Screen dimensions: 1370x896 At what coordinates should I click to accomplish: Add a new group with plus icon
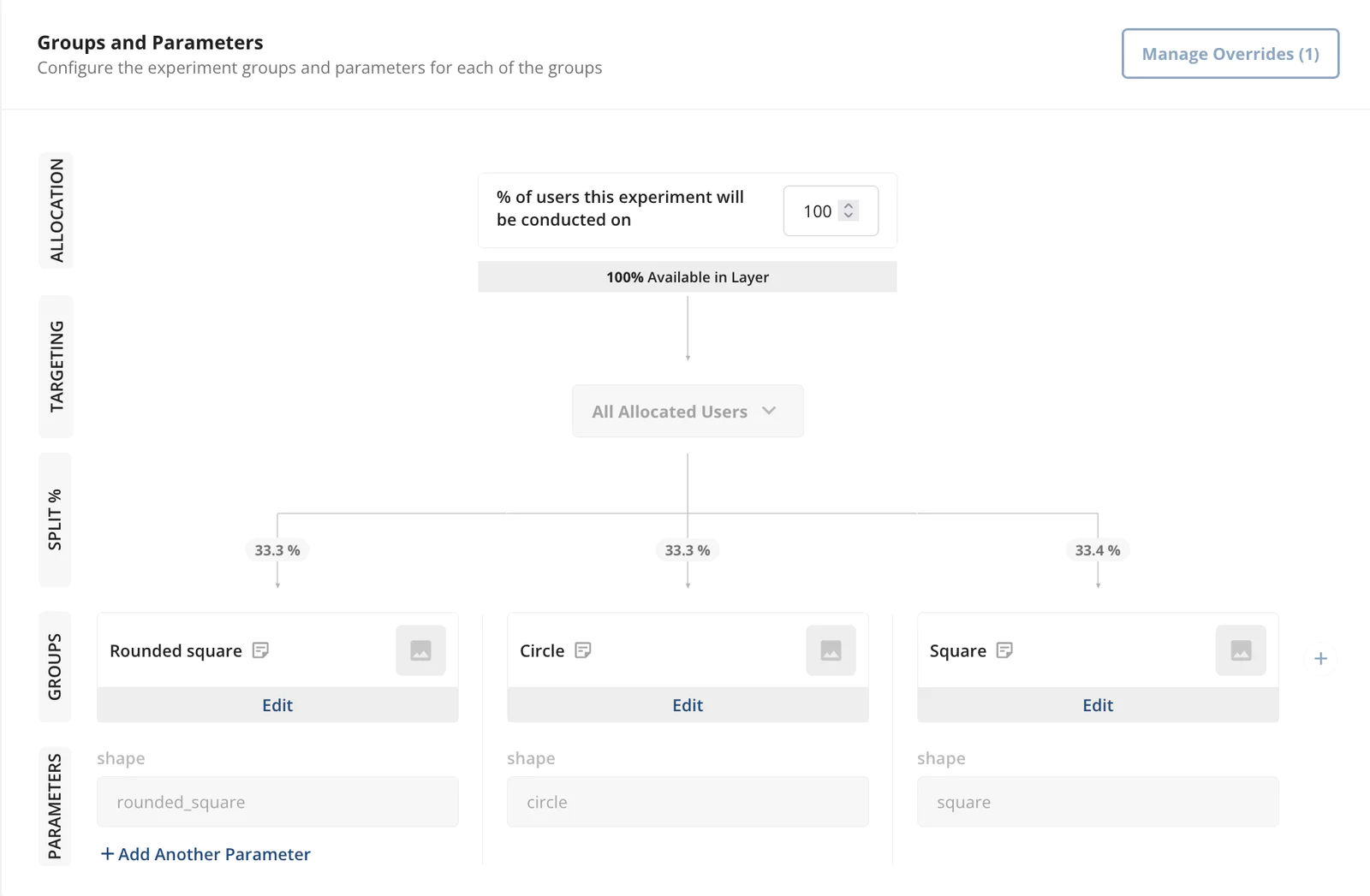pyautogui.click(x=1320, y=658)
